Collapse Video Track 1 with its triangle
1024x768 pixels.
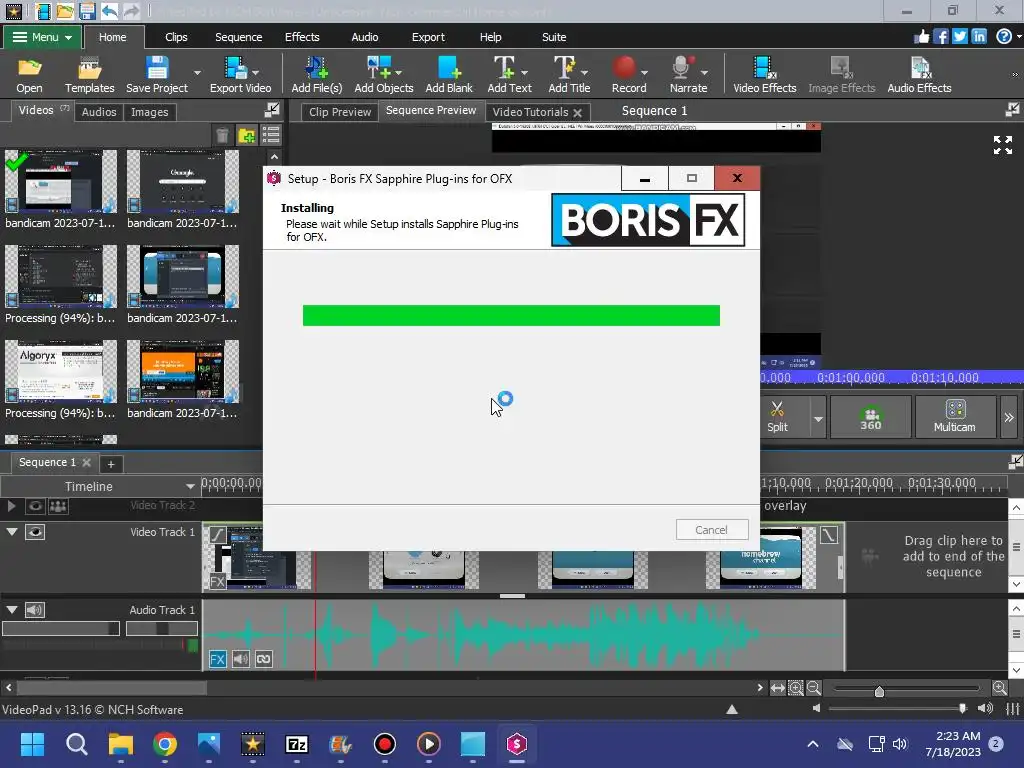12,532
